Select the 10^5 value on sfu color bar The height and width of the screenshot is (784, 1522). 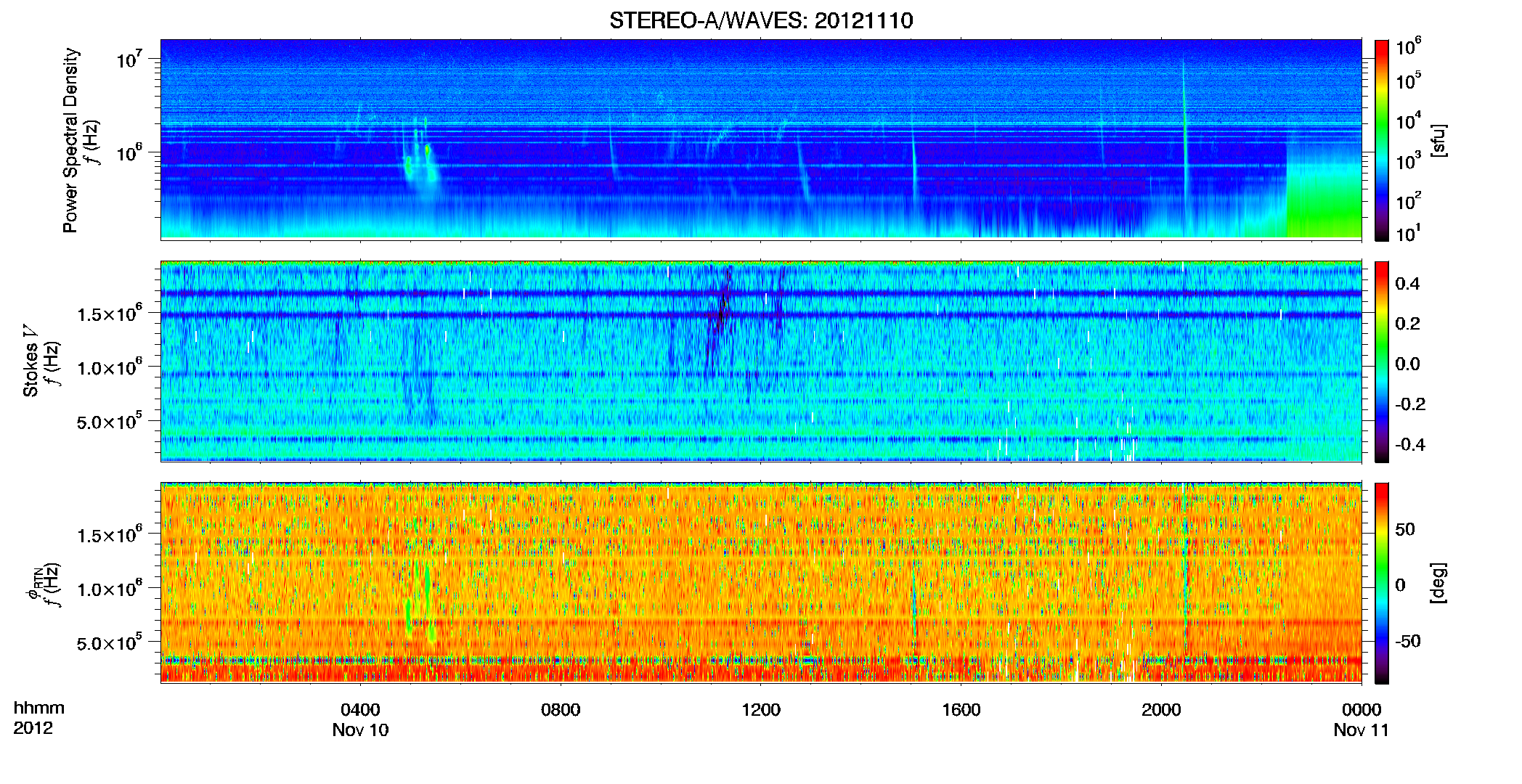tap(1409, 81)
